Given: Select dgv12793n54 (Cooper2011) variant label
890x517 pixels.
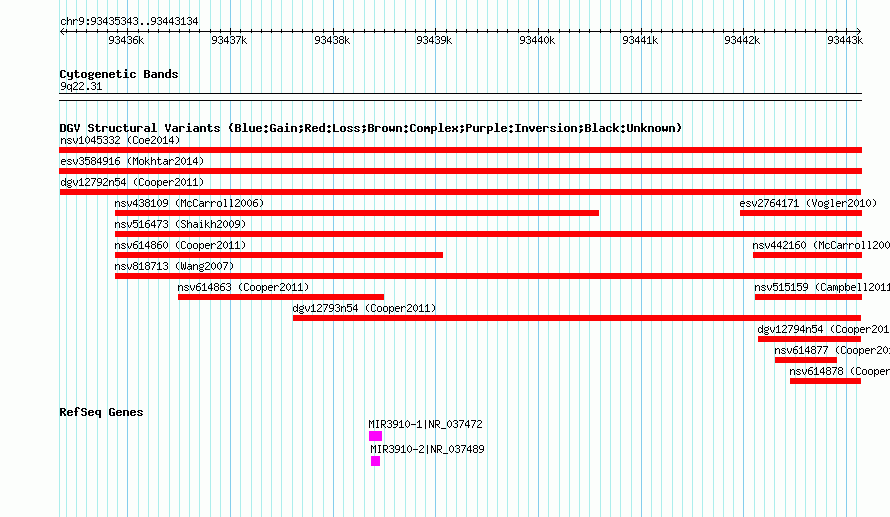Looking at the screenshot, I should (364, 308).
